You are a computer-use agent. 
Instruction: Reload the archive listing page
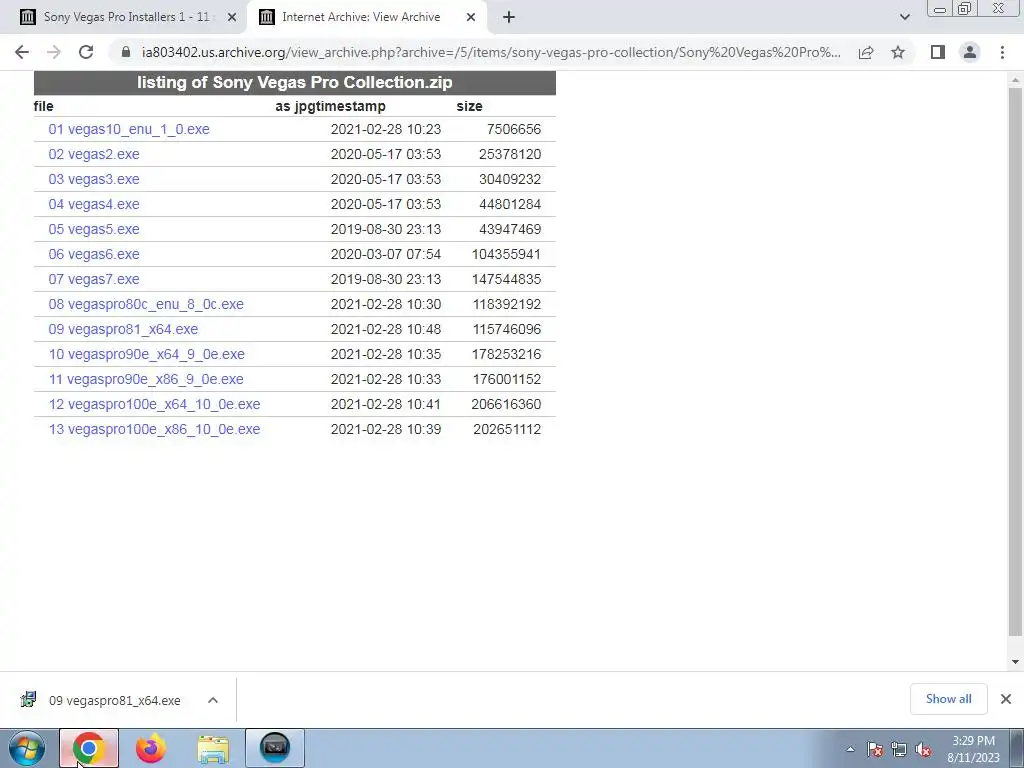click(86, 52)
